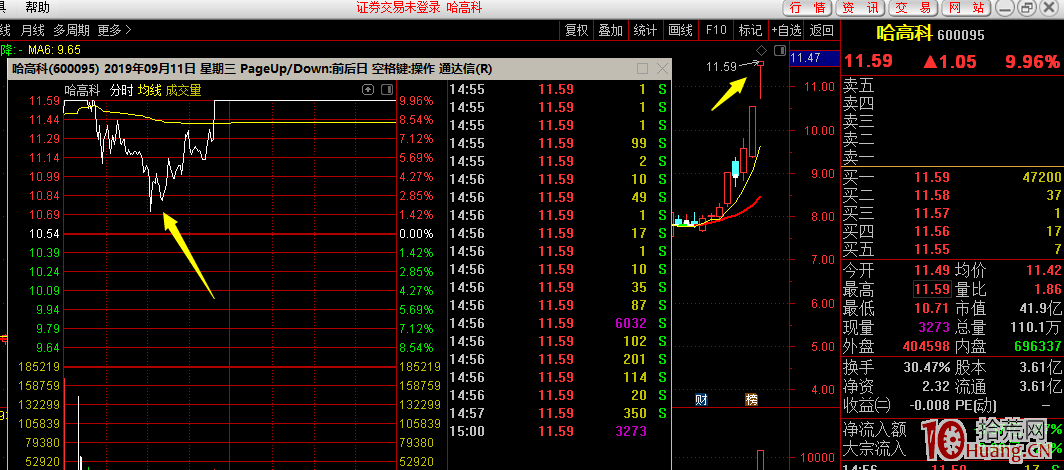Expand the 更多 > period options
This screenshot has height=470, width=1064.
114,31
